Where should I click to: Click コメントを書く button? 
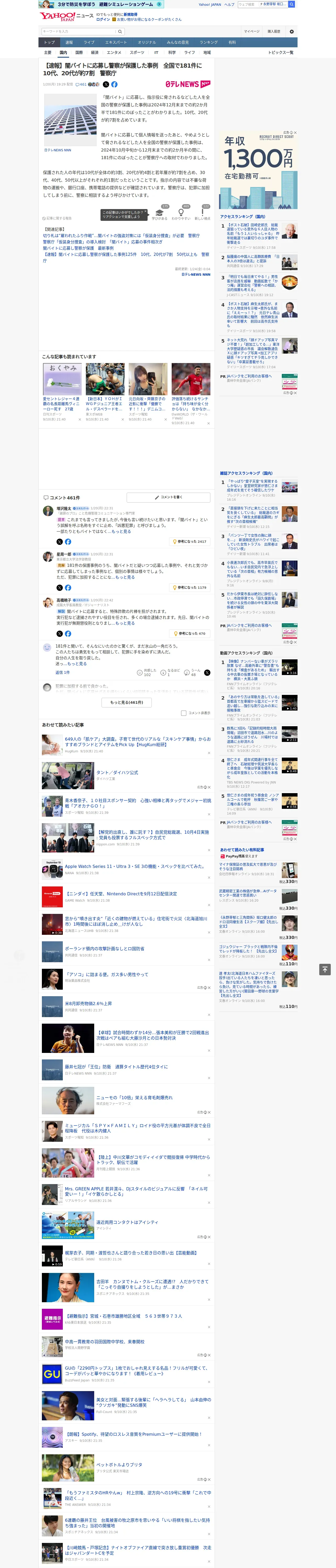168,497
